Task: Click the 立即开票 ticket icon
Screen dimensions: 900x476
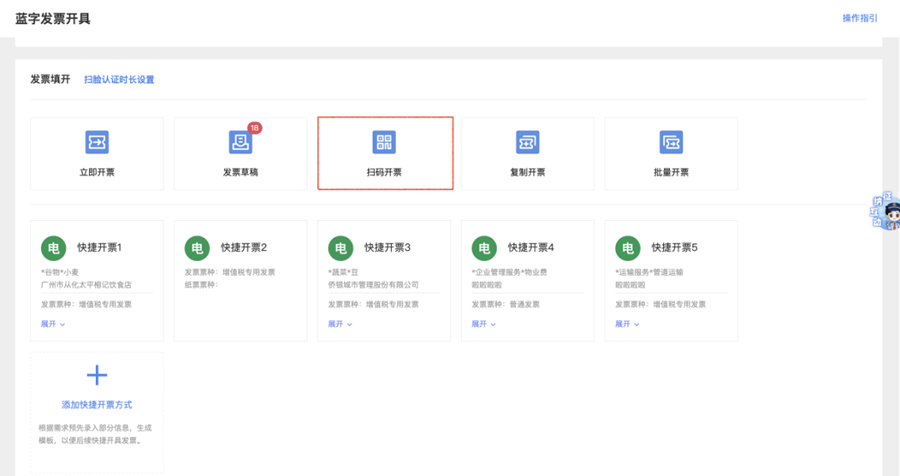Action: (x=97, y=142)
